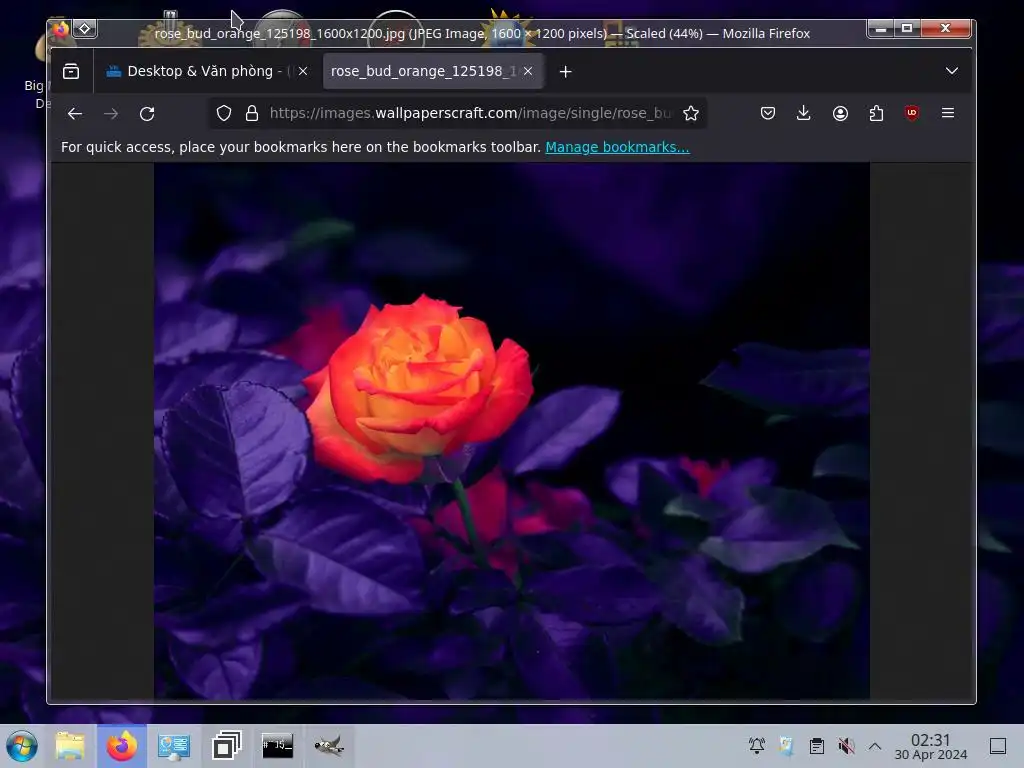View site security padlock info
This screenshot has height=768, width=1024.
click(251, 114)
